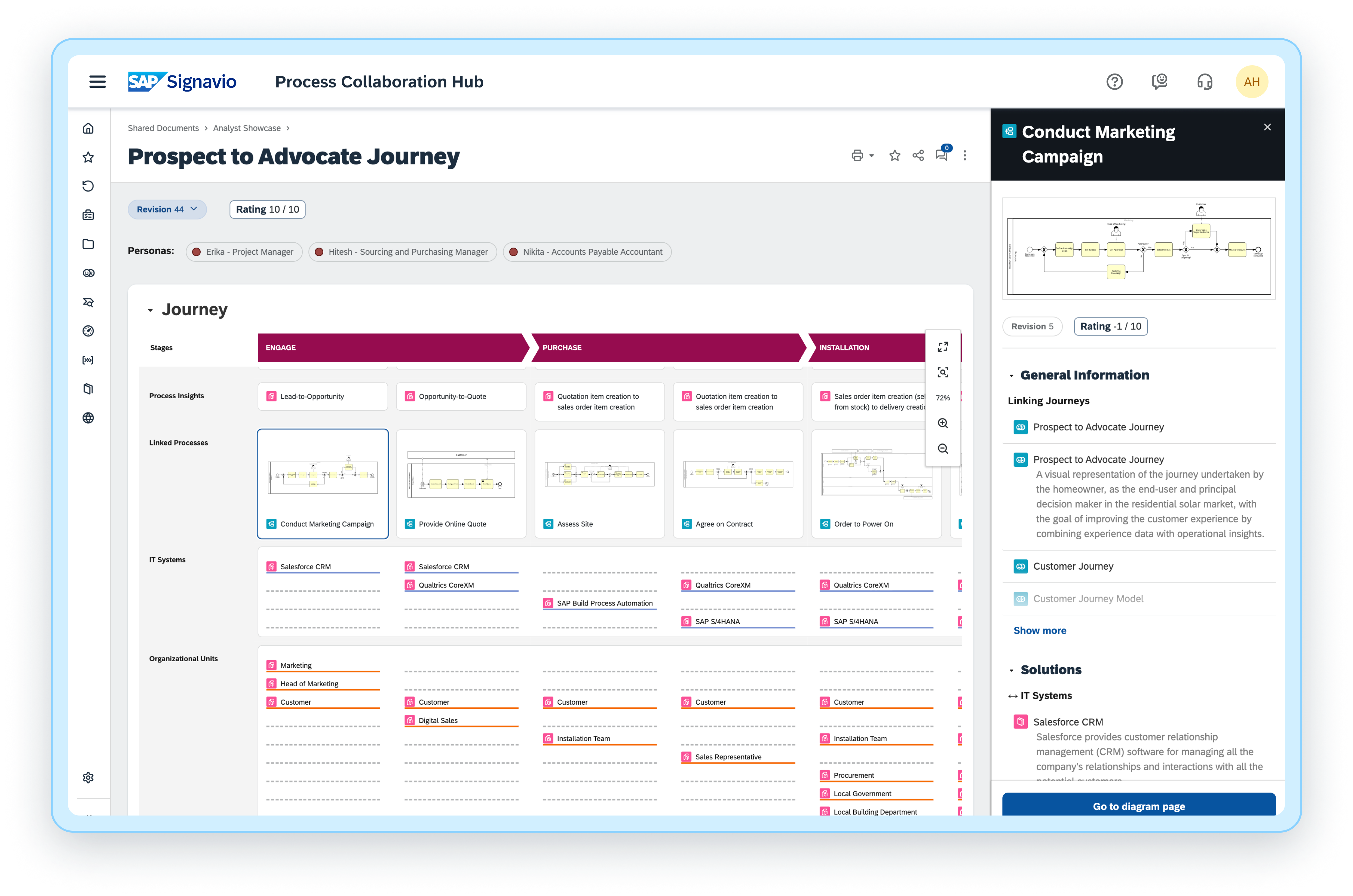Toggle the favorite star for this journey
The width and height of the screenshot is (1353, 896).
pos(895,155)
